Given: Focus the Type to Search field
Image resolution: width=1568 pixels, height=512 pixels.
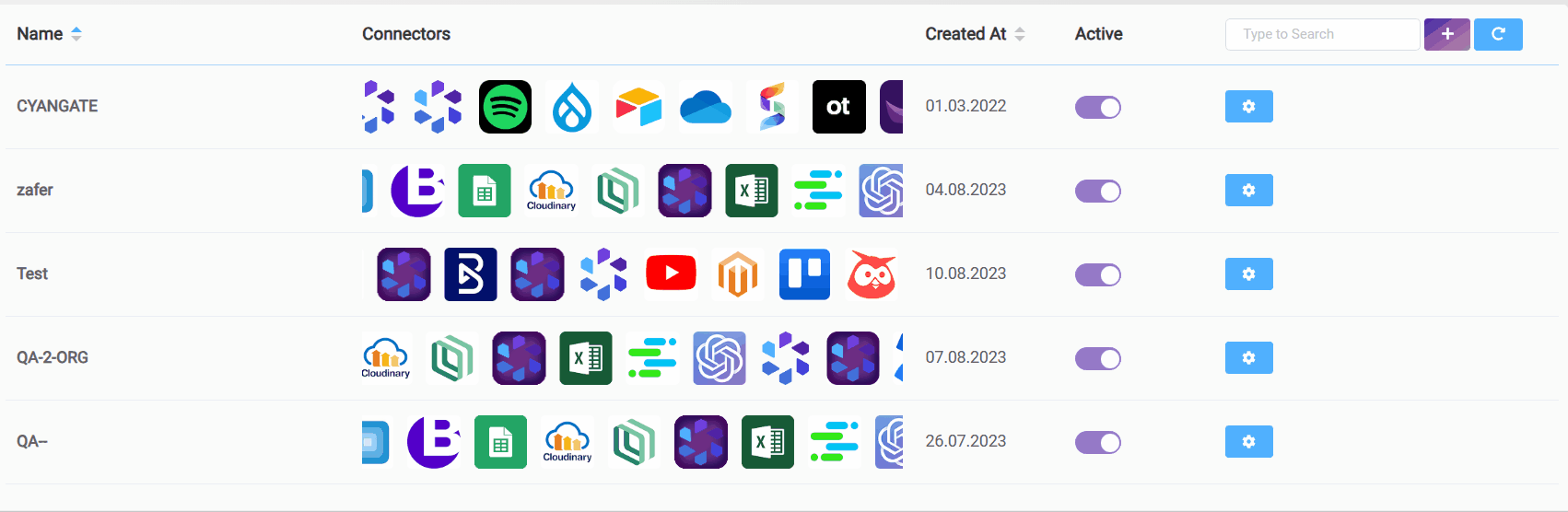Looking at the screenshot, I should click(1322, 34).
